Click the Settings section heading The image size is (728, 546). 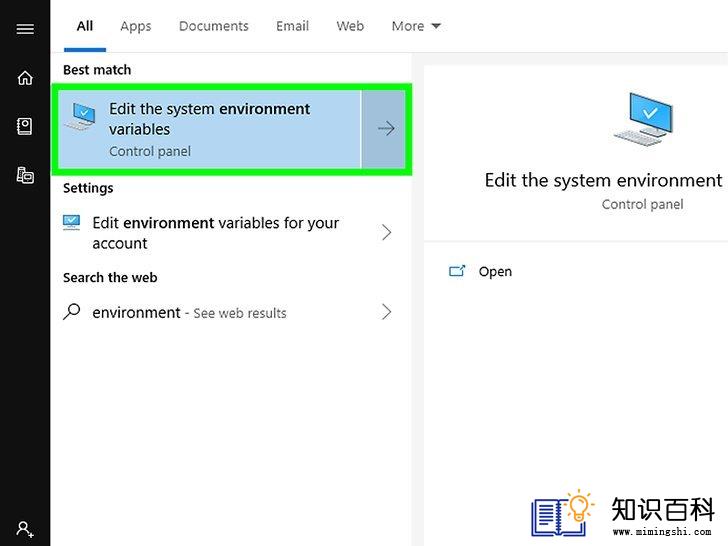click(x=88, y=188)
